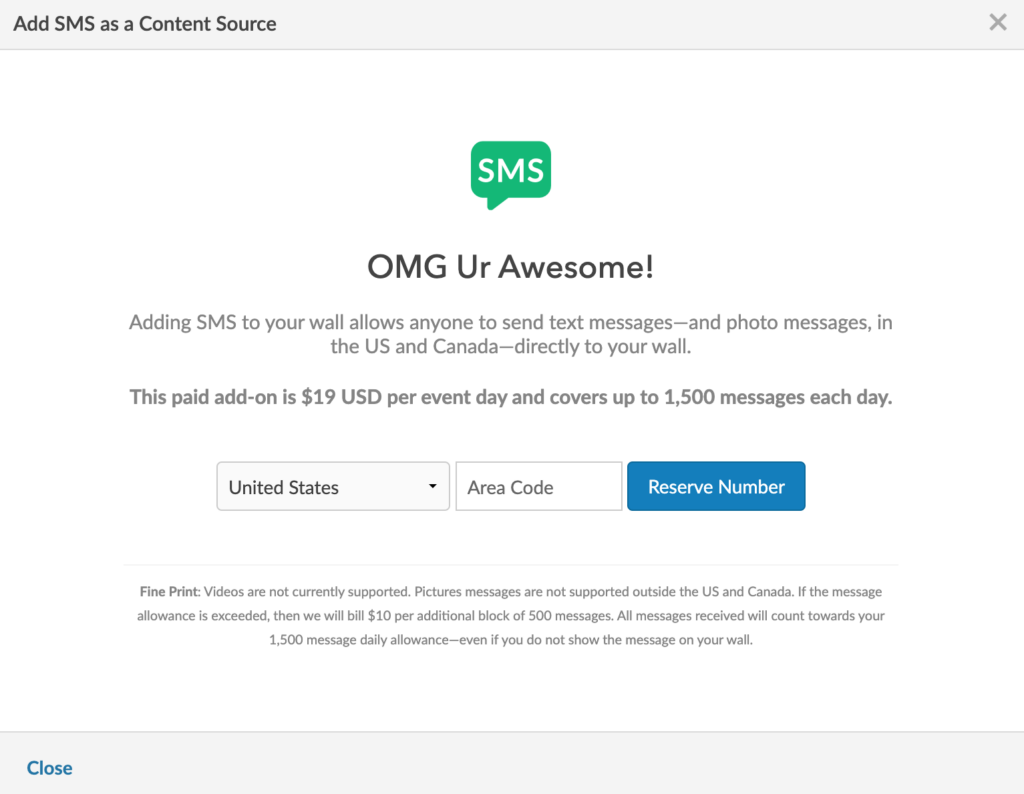Click the pricing line about $19 USD
1024x794 pixels.
[509, 397]
